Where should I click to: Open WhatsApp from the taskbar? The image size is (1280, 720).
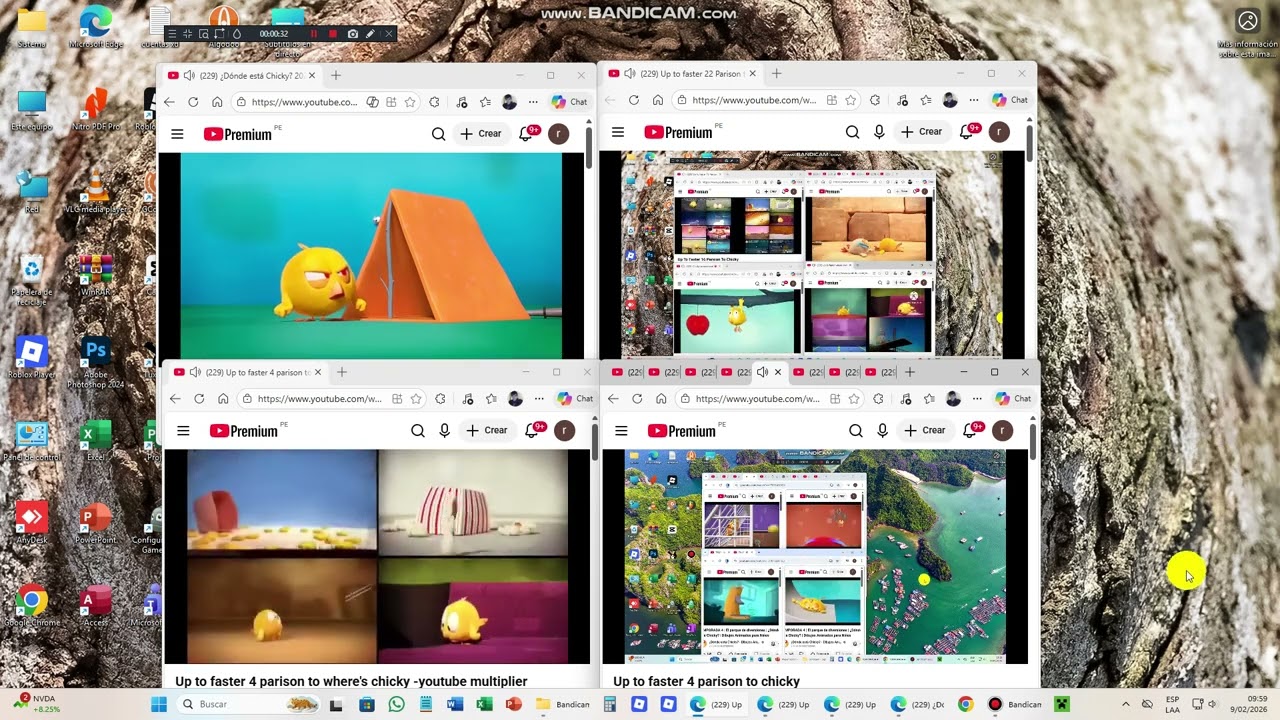pos(396,704)
